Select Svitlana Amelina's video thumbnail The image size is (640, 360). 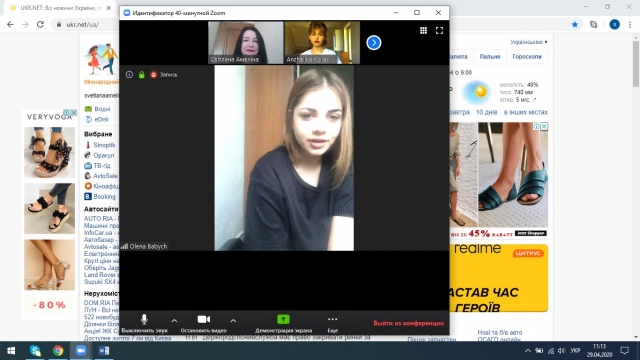coord(246,42)
